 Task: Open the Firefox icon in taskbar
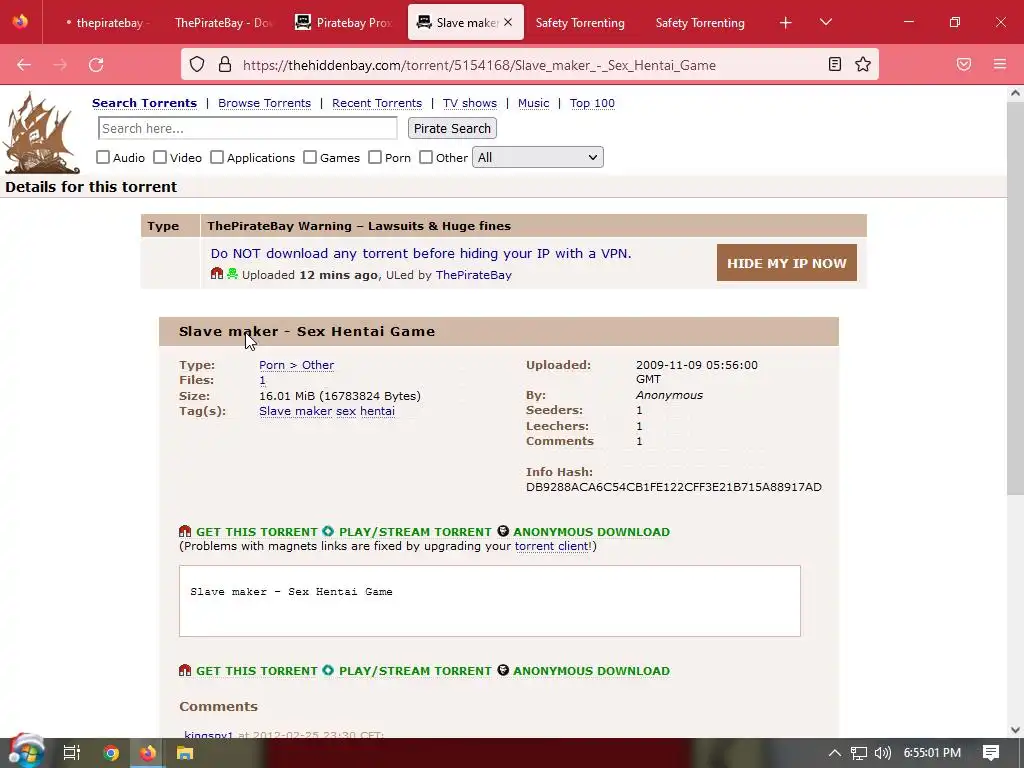pos(148,753)
